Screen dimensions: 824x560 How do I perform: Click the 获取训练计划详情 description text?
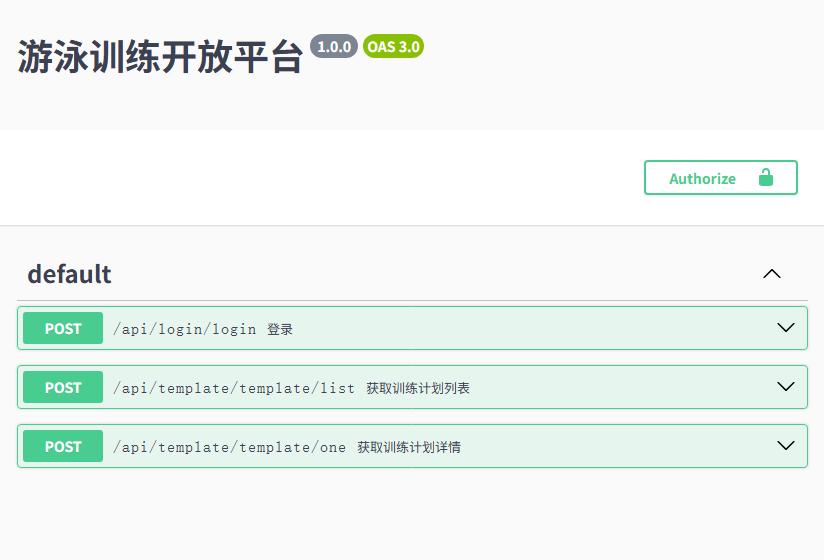[409, 447]
